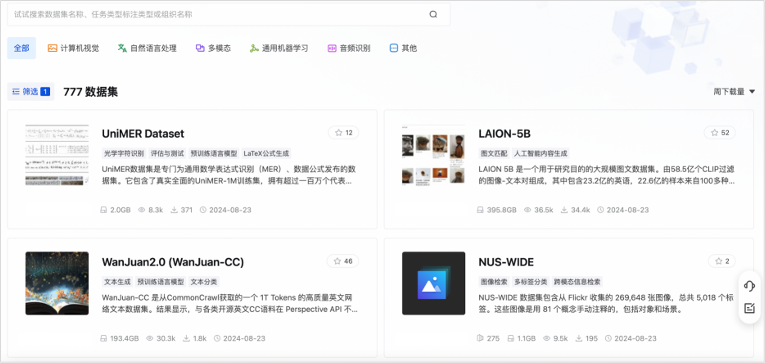Viewport: 765px width, 363px height.
Task: Switch to 自然语言处理 category tab
Action: (147, 48)
